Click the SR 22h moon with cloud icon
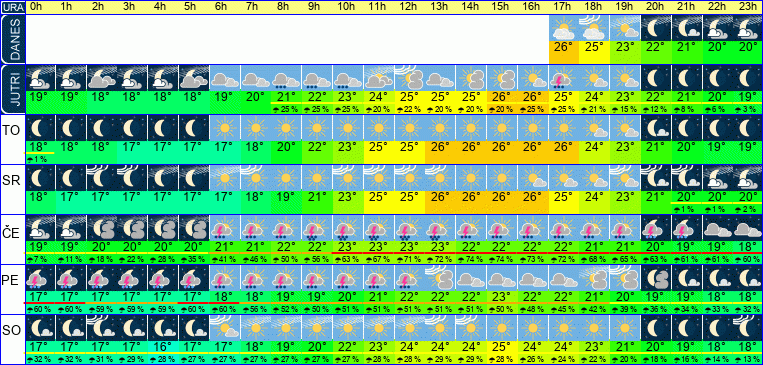The image size is (763, 365). [718, 178]
